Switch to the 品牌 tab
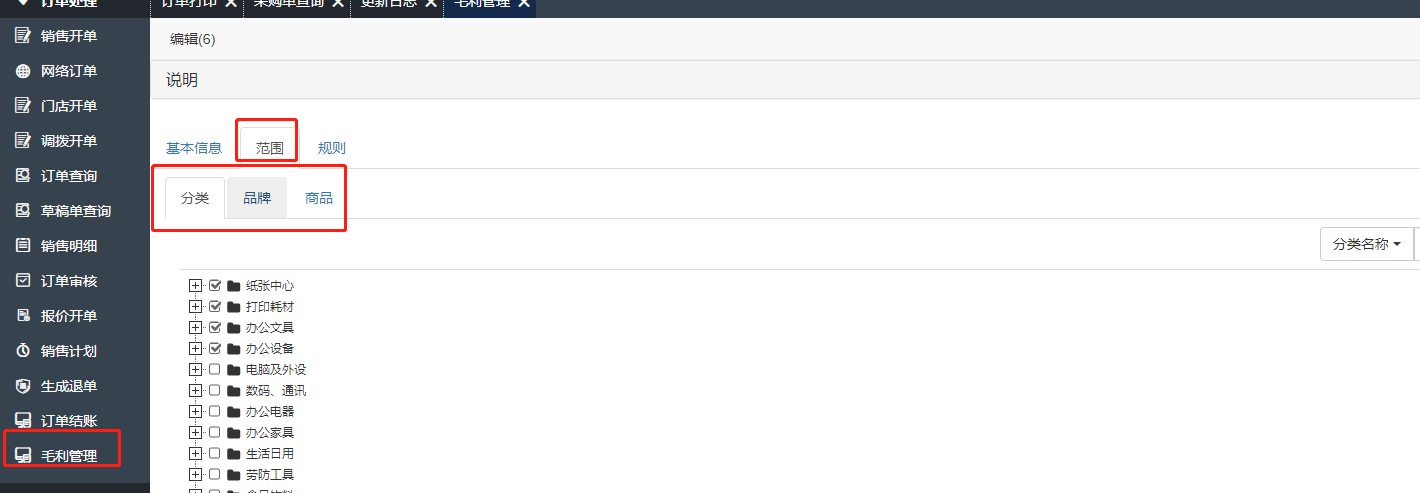The width and height of the screenshot is (1420, 493). tap(257, 198)
